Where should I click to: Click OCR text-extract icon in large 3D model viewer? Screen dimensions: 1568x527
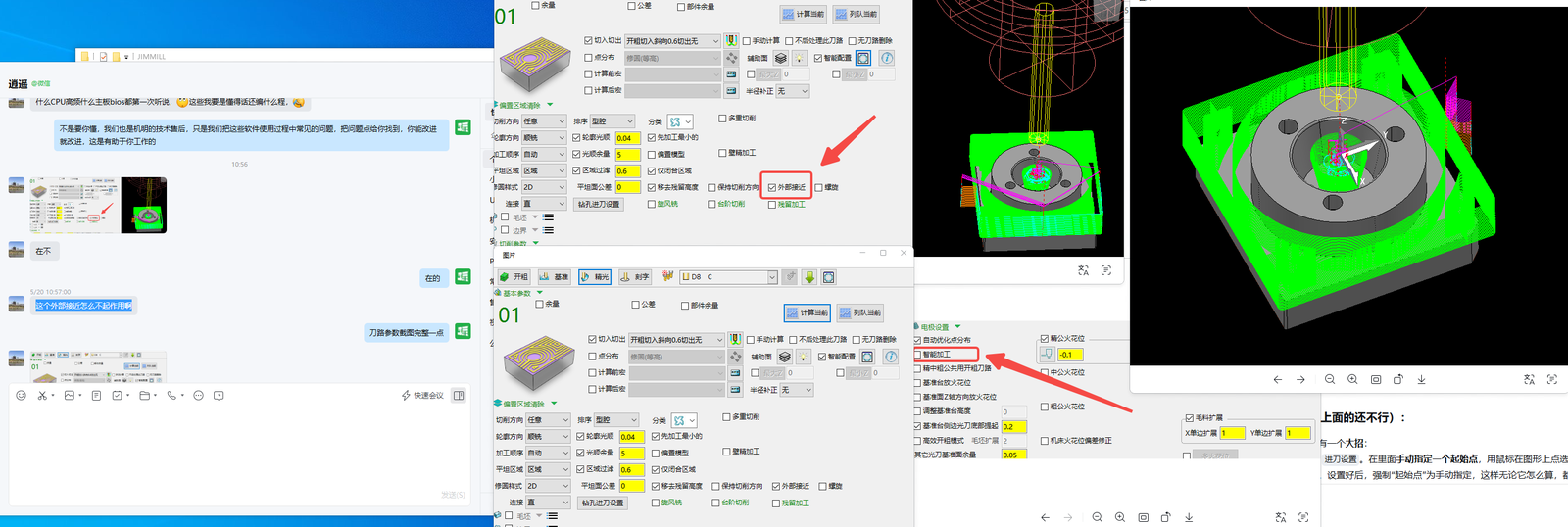[x=1551, y=379]
